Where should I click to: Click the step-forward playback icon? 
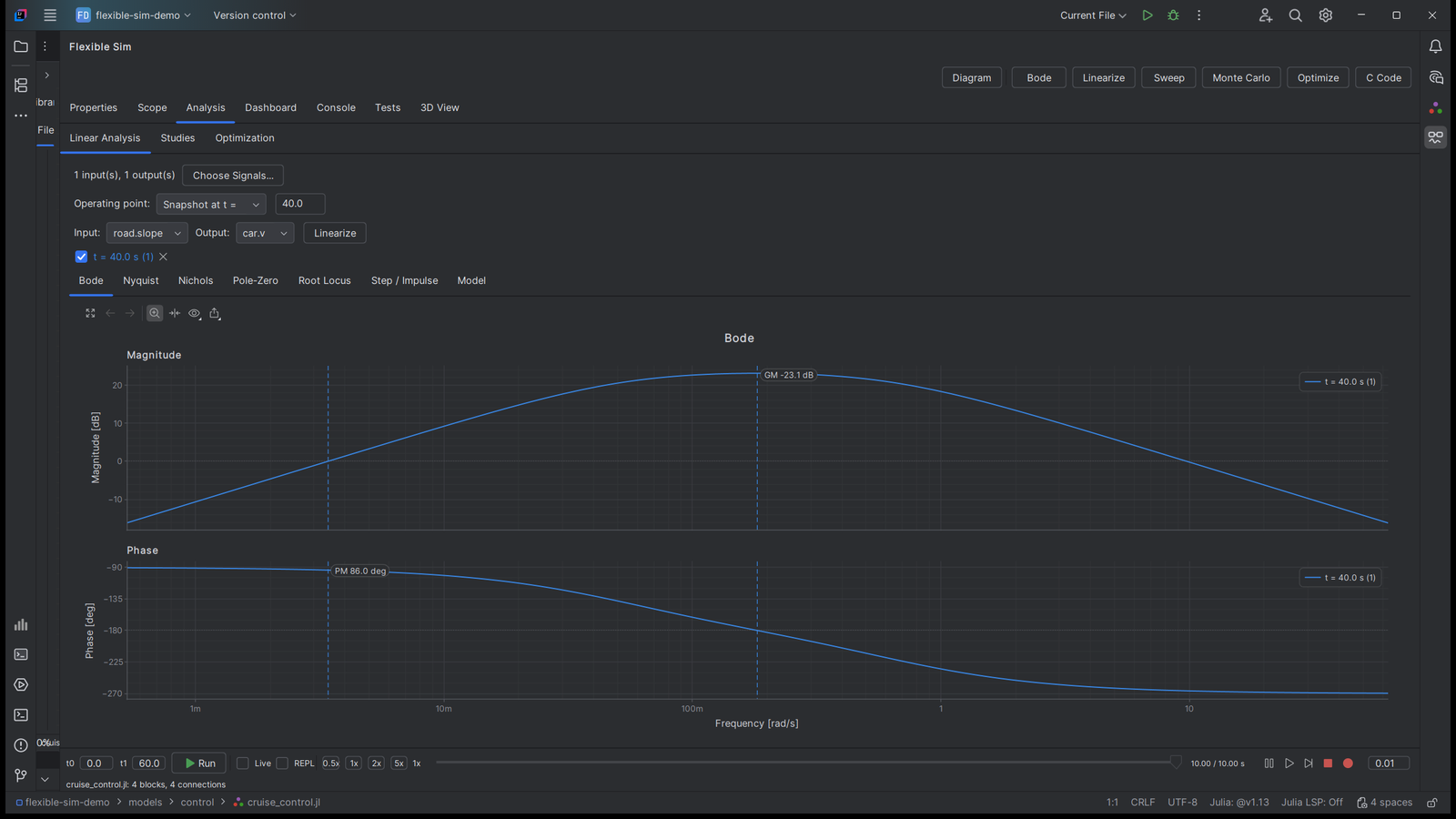point(1309,763)
